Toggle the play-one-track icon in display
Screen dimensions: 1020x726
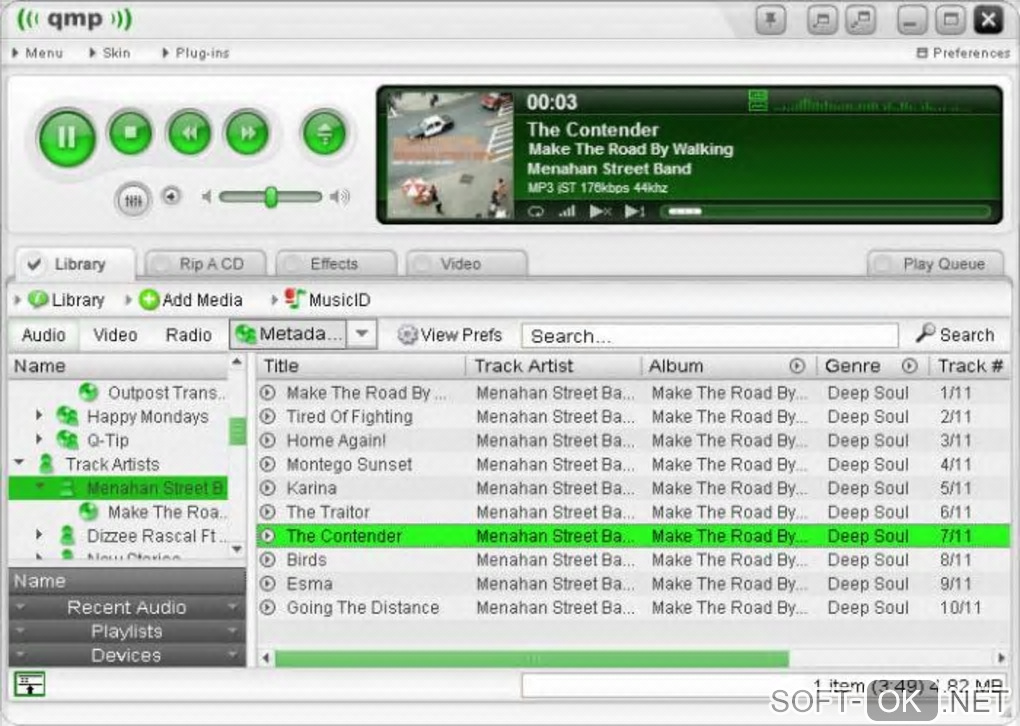click(x=635, y=211)
